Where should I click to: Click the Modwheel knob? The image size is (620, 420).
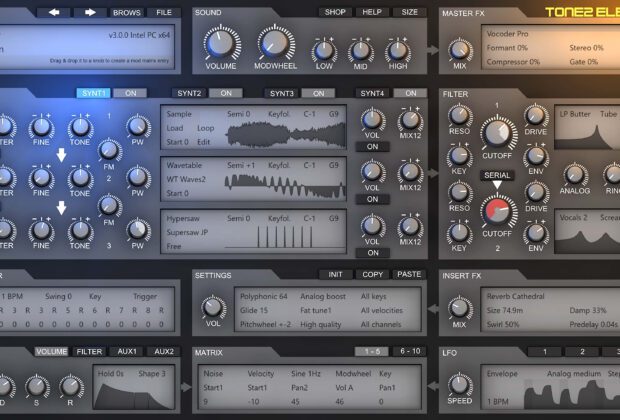coord(276,42)
